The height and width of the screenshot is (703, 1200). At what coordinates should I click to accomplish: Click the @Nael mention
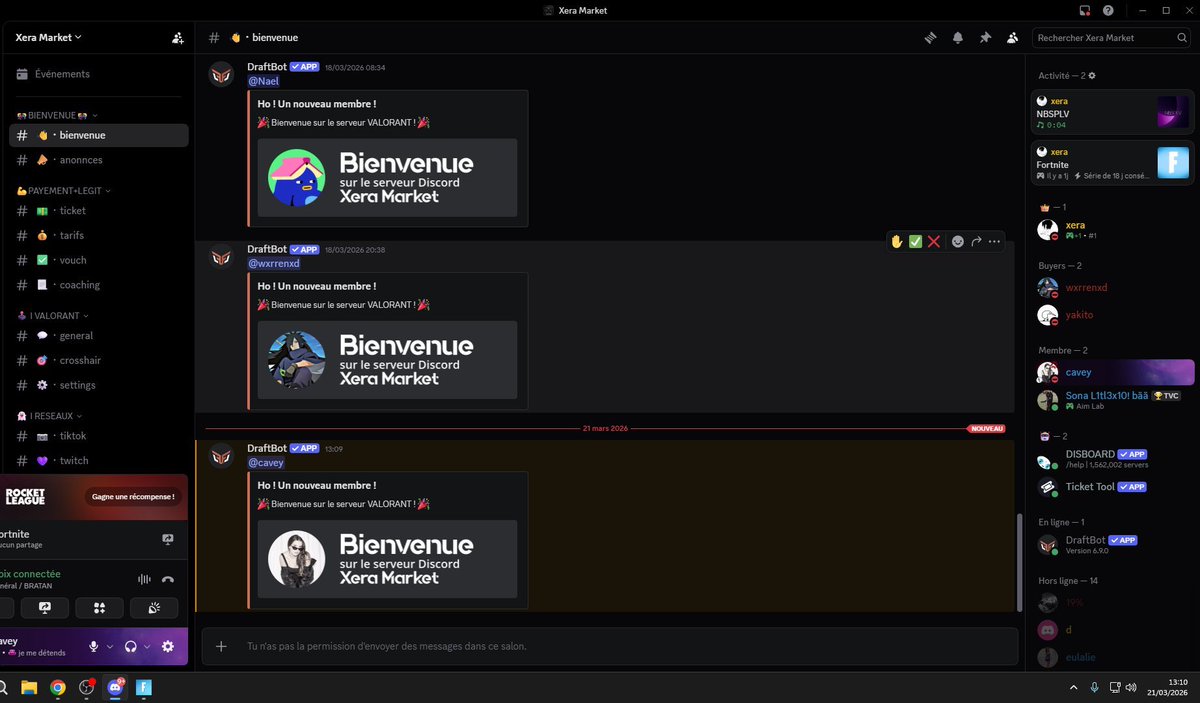tap(263, 81)
